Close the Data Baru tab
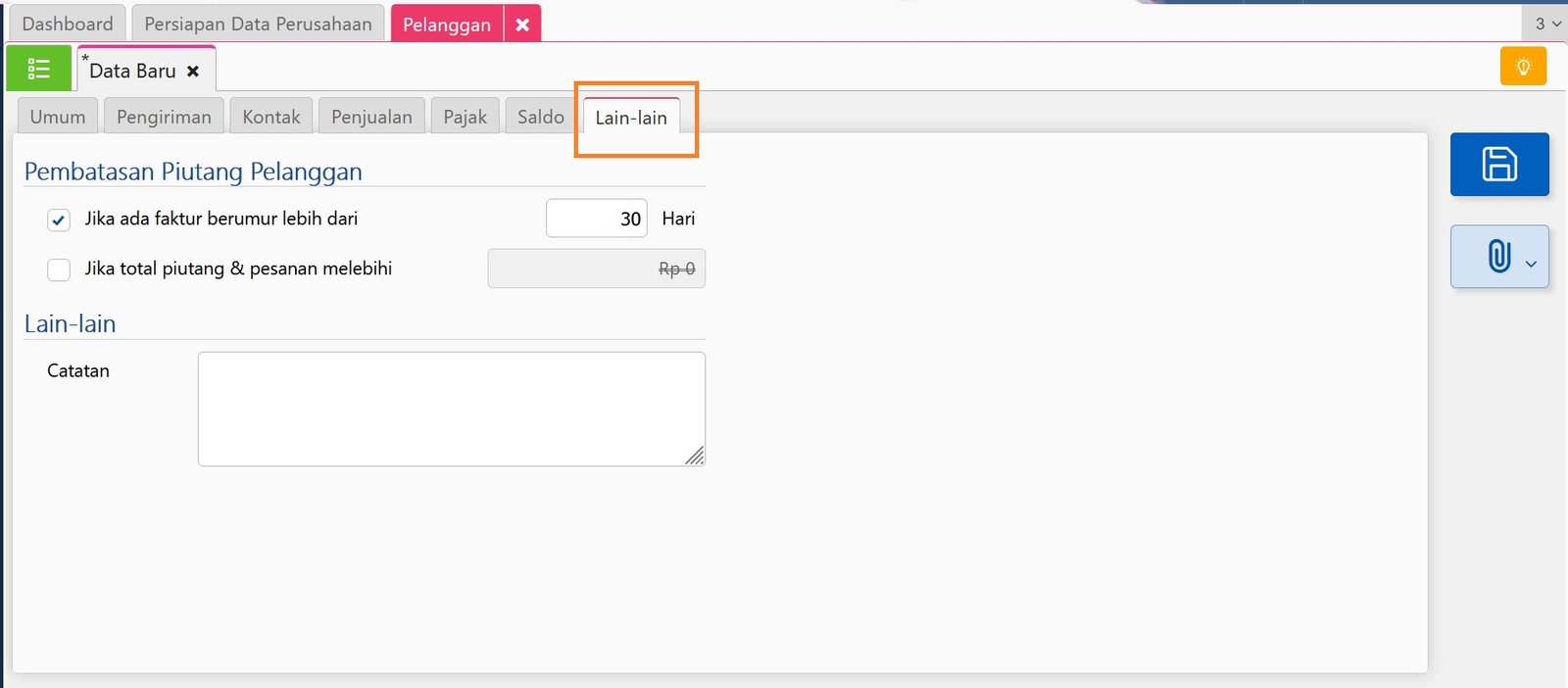This screenshot has height=688, width=1568. click(x=193, y=72)
